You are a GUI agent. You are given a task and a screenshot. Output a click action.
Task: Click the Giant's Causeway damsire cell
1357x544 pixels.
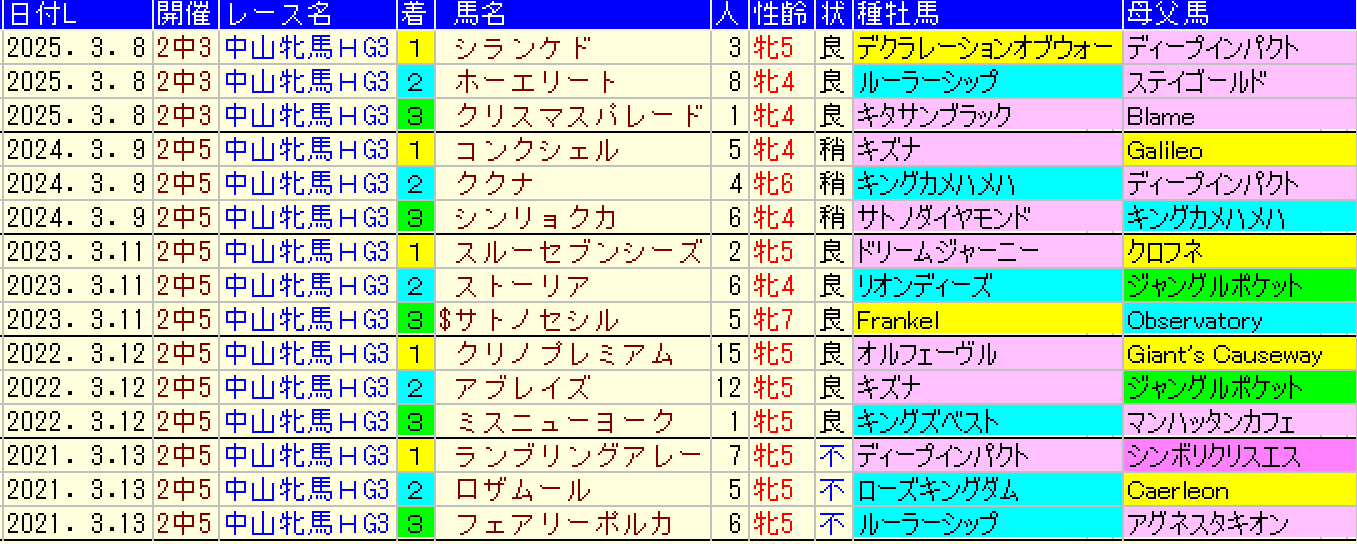(1238, 354)
